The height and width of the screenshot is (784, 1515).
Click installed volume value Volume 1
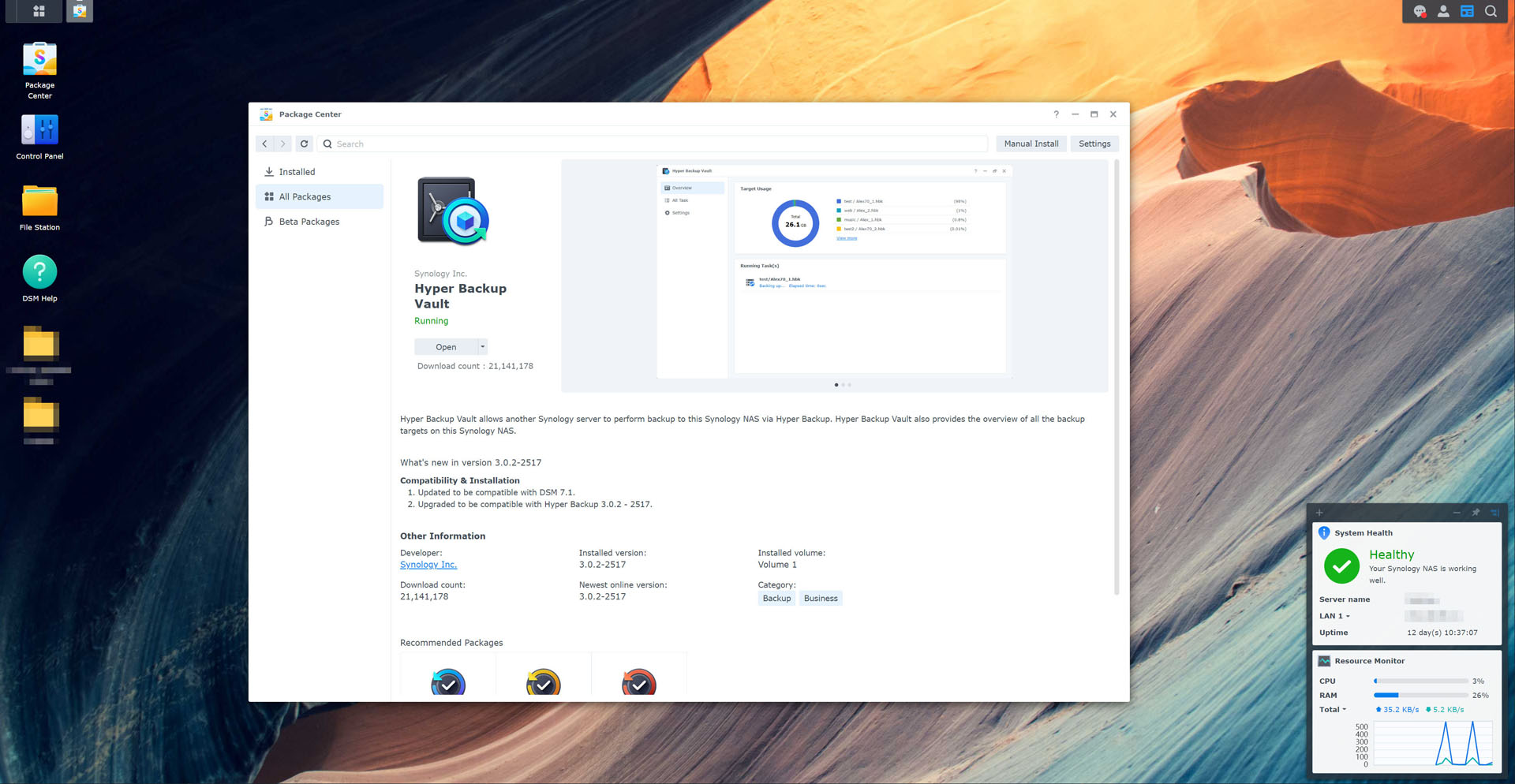tap(777, 565)
